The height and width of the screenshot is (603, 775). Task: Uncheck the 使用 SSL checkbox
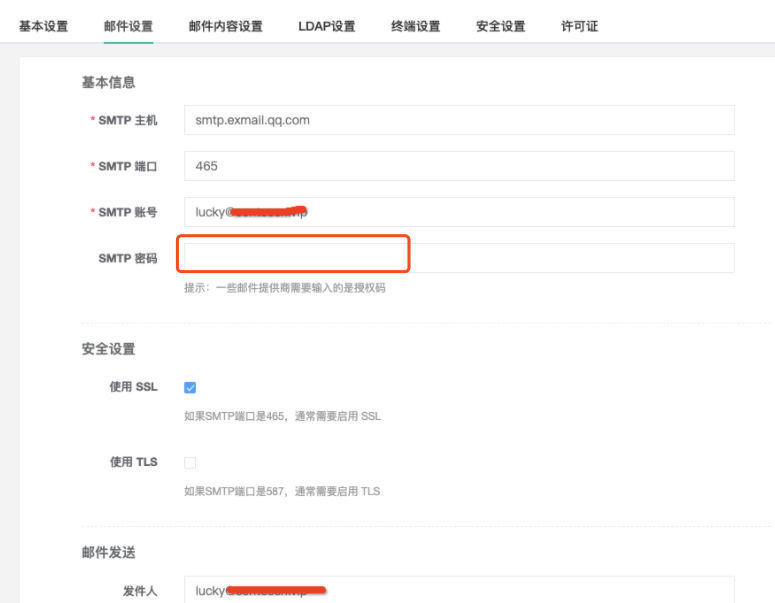[x=190, y=388]
